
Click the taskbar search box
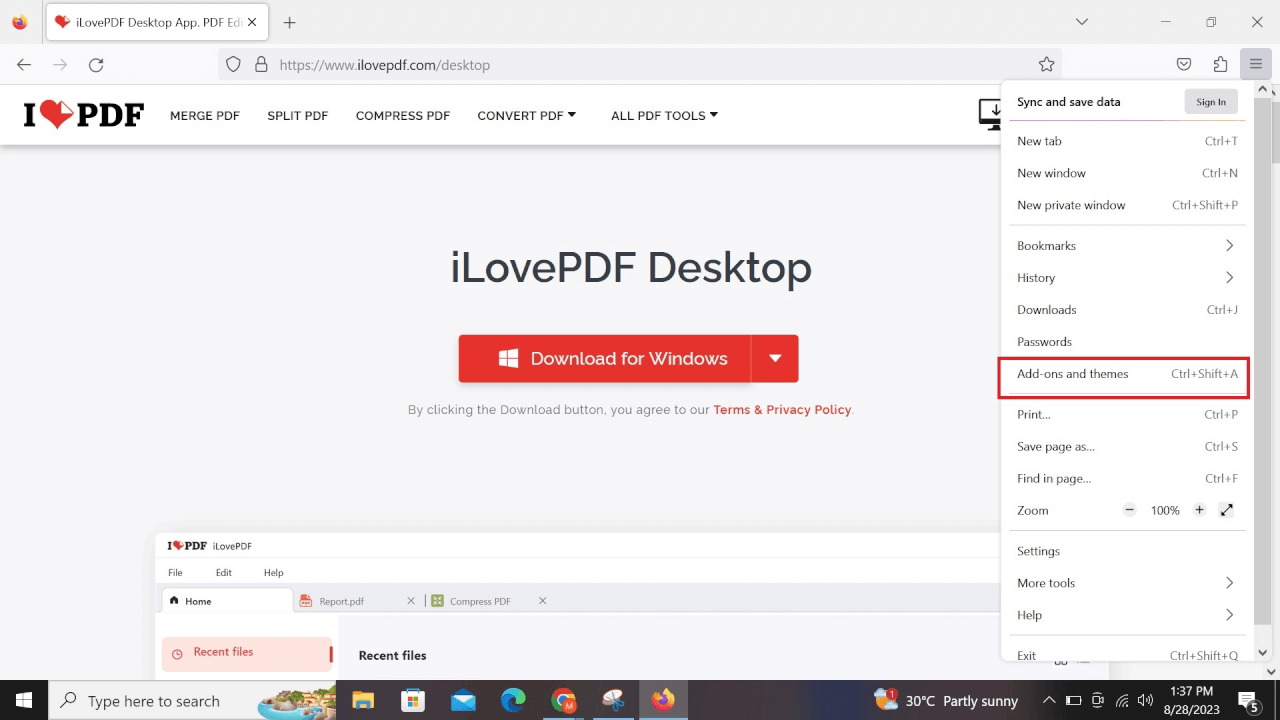(x=193, y=700)
